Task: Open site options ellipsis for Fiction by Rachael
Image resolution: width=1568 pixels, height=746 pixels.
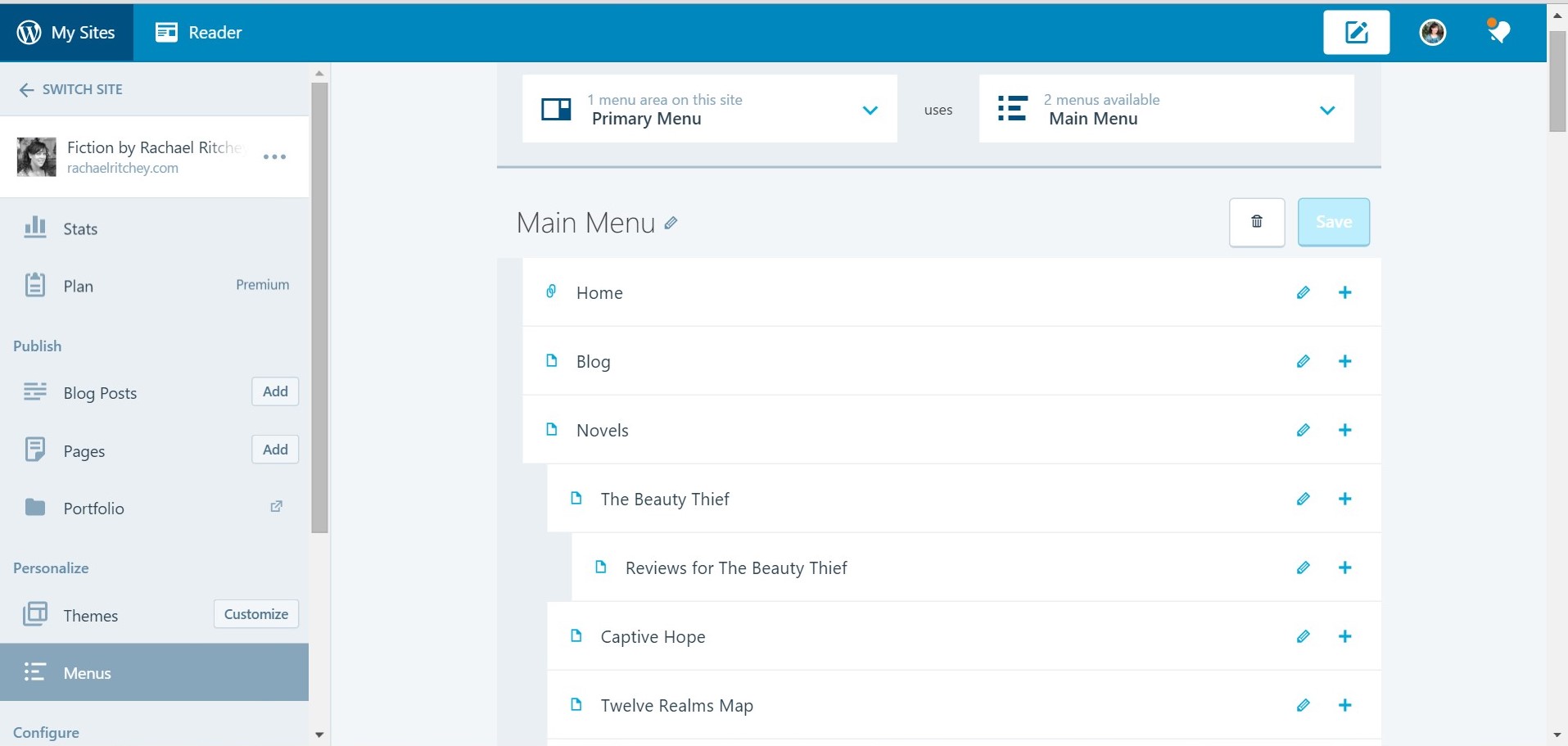Action: point(274,156)
